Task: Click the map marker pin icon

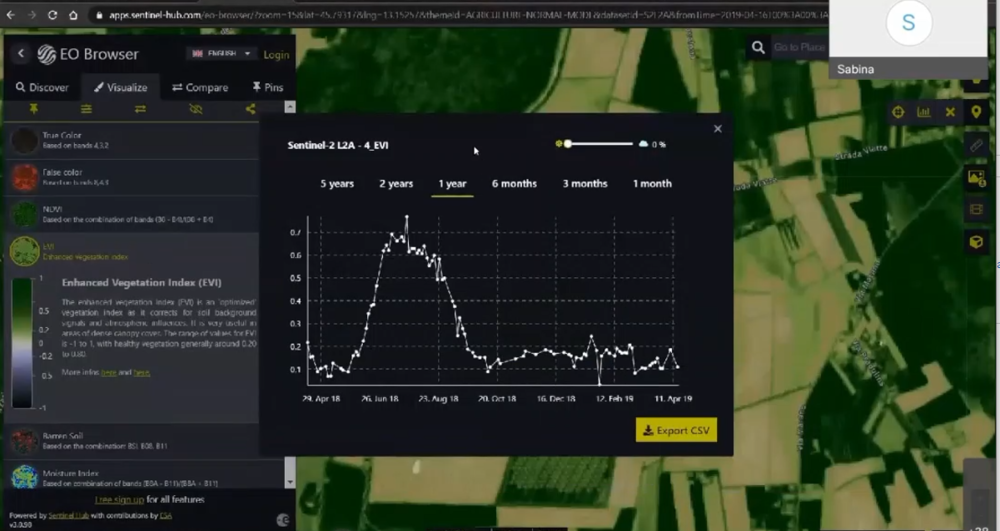Action: tap(976, 112)
